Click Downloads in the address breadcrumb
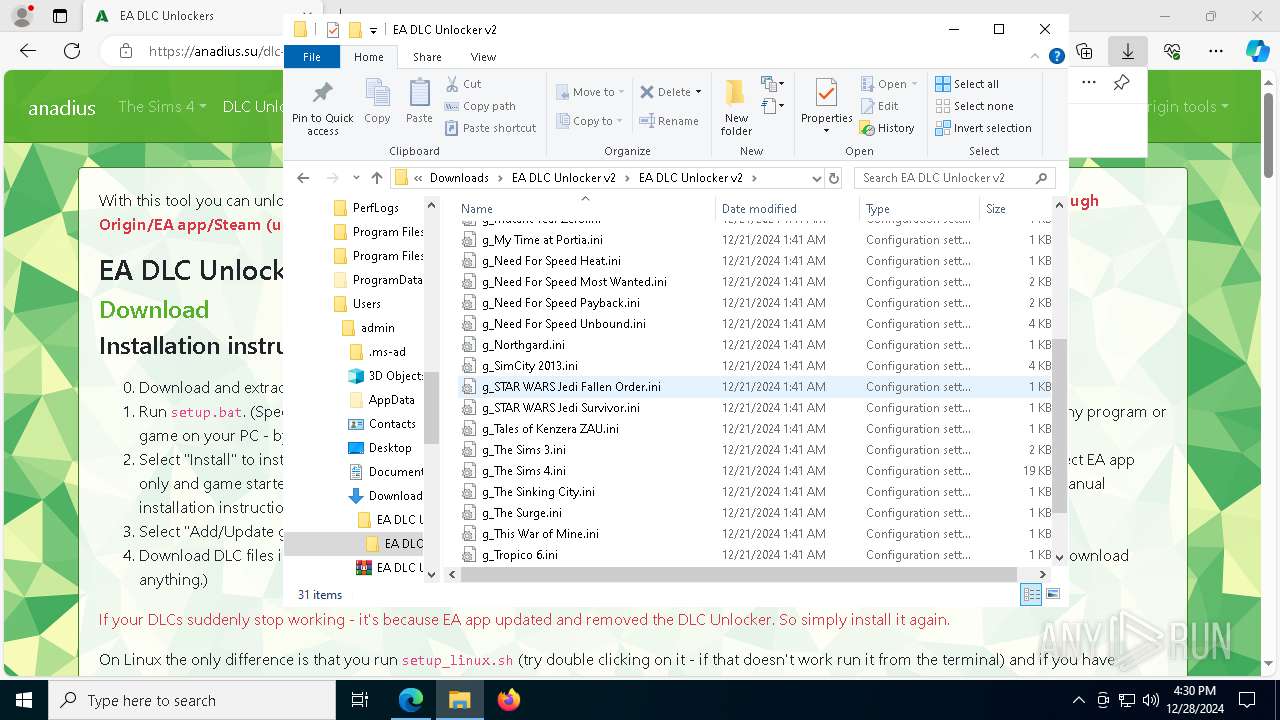Image resolution: width=1280 pixels, height=720 pixels. (459, 178)
